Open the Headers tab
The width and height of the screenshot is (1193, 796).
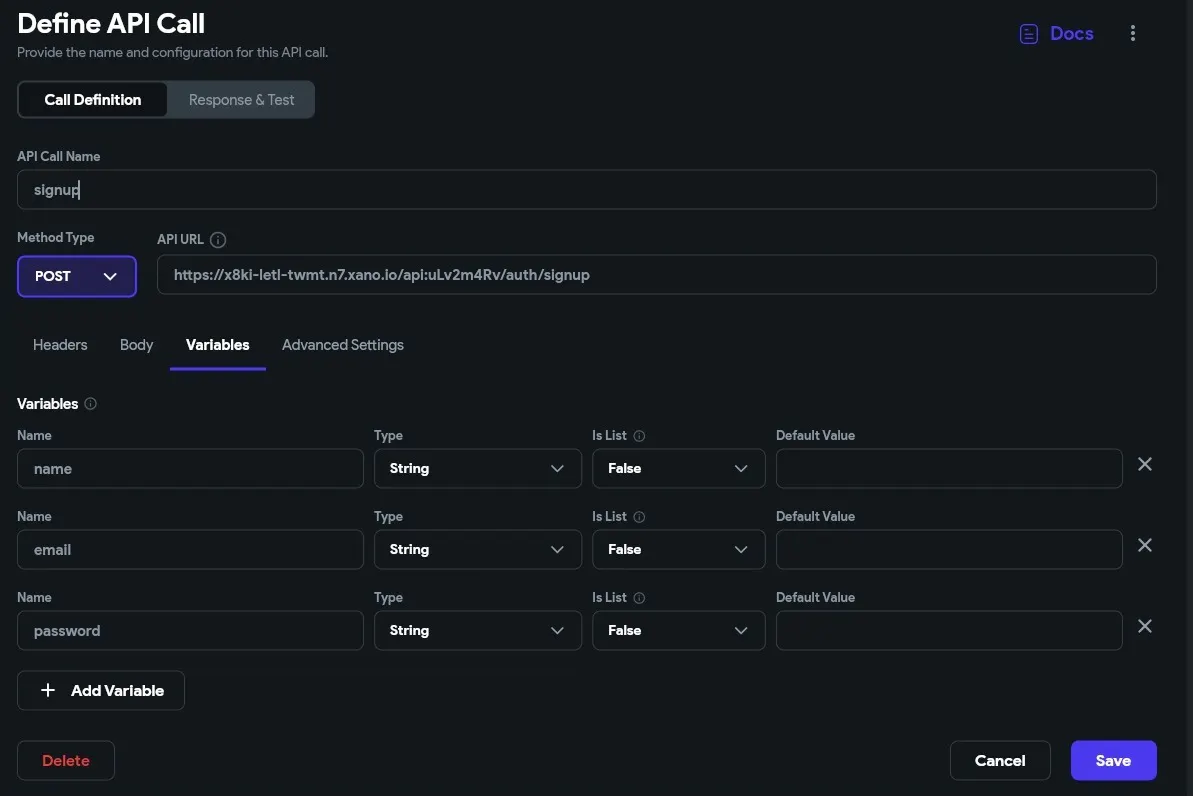pos(60,345)
